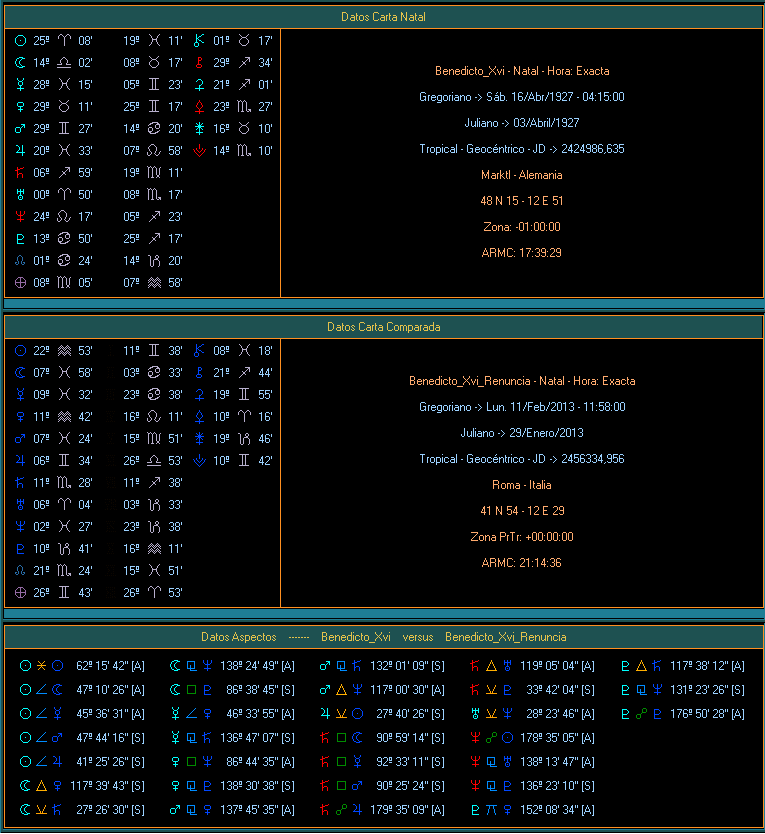This screenshot has width=765, height=834.
Task: Click 'Benedicto_Xvi_Renuncia - Natal - Hora: Exacta' line
Action: click(x=522, y=381)
